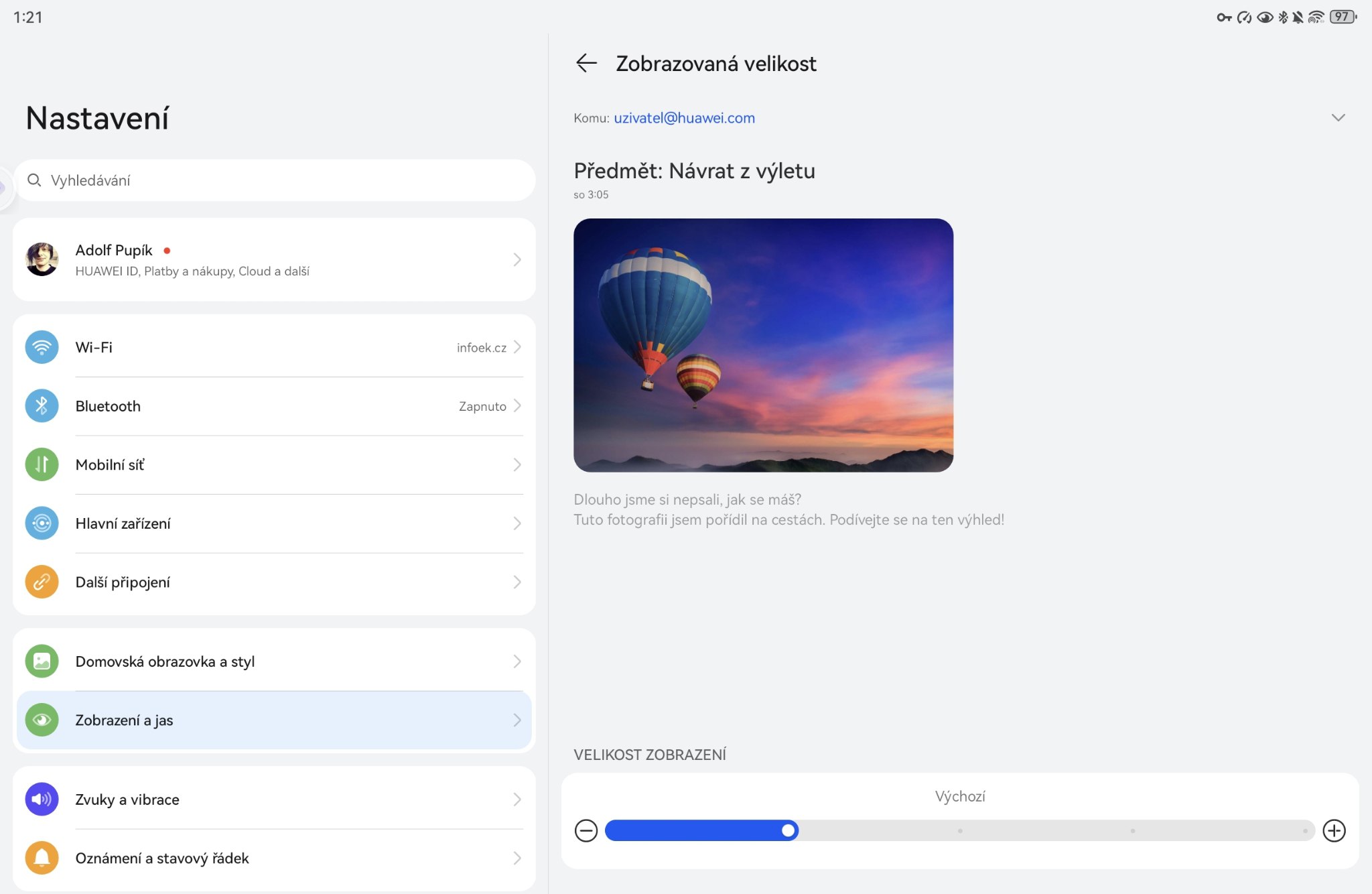This screenshot has height=894, width=1372.
Task: Click the Další připojení link icon
Action: tap(42, 582)
